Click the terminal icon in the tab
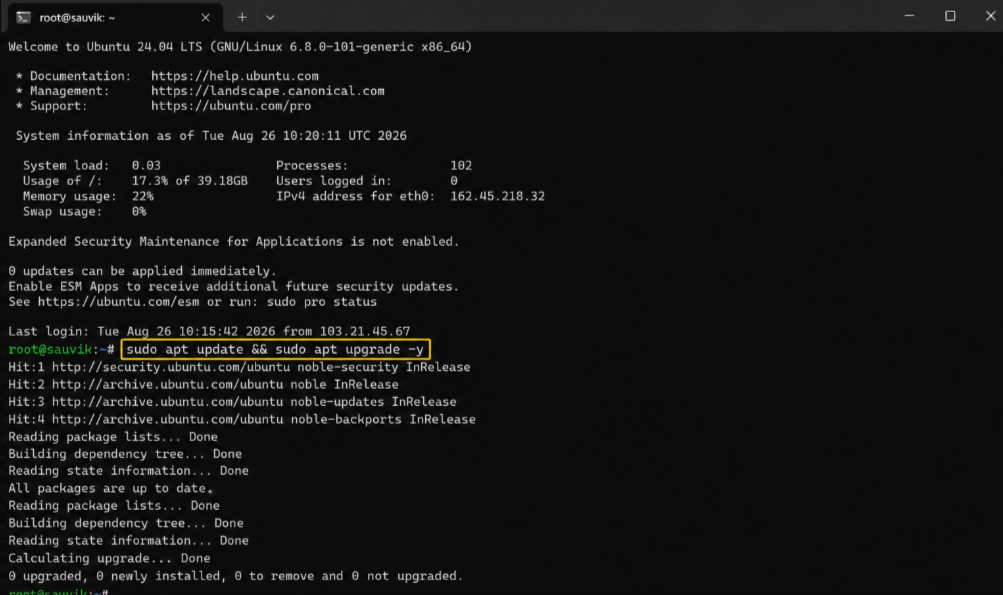 [24, 17]
